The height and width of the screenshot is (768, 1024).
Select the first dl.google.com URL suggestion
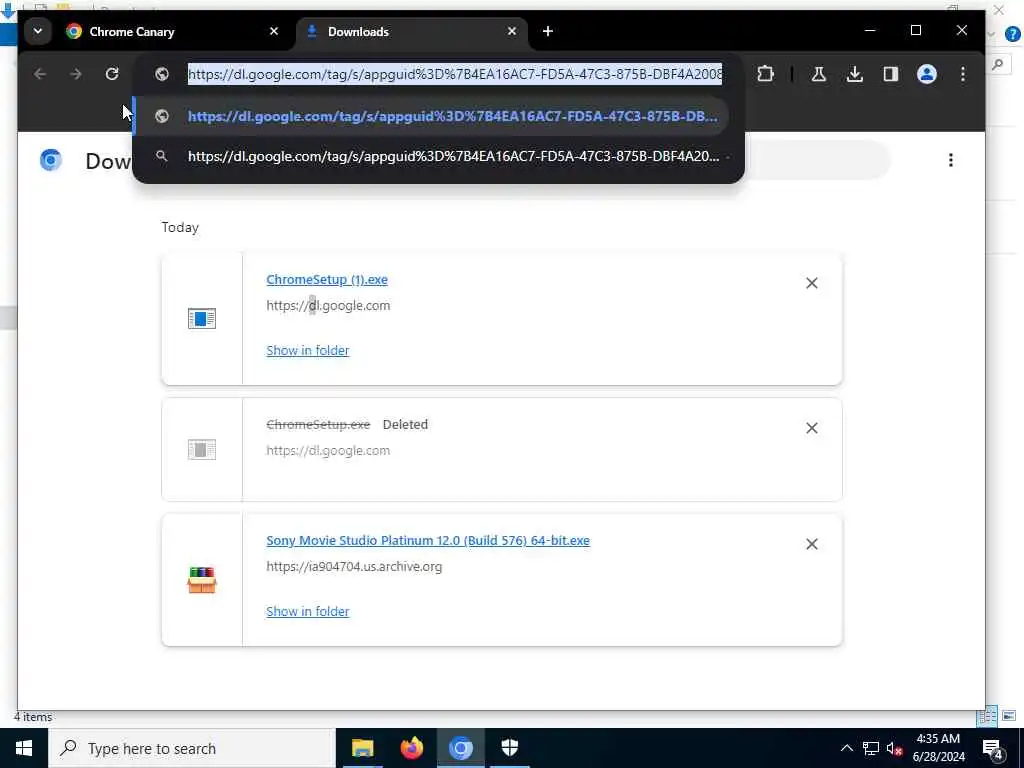tap(432, 116)
